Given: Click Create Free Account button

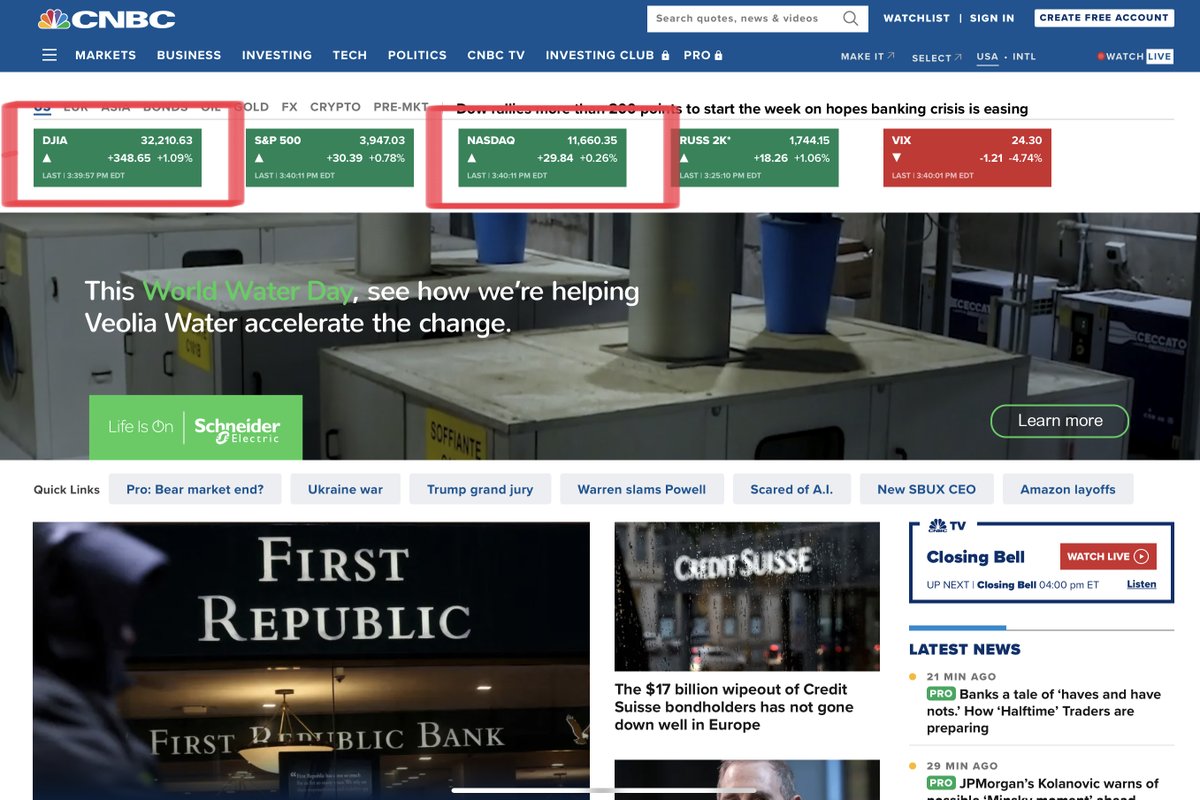Looking at the screenshot, I should [1104, 18].
